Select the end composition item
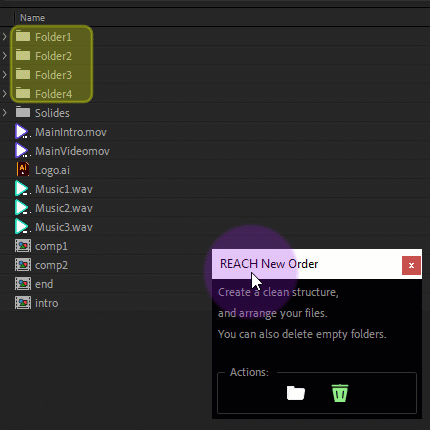430x430 pixels. click(44, 284)
